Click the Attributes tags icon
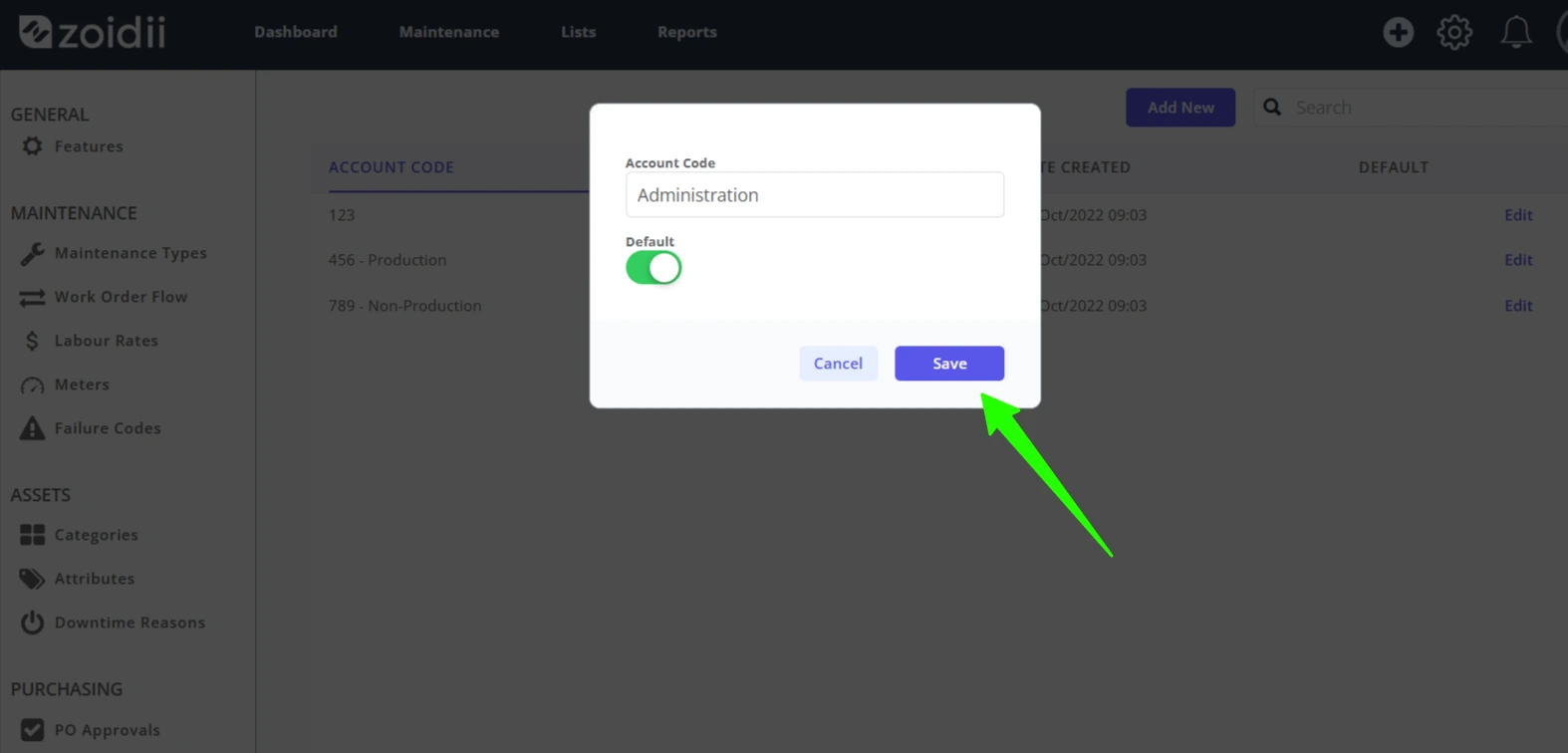 pyautogui.click(x=32, y=579)
